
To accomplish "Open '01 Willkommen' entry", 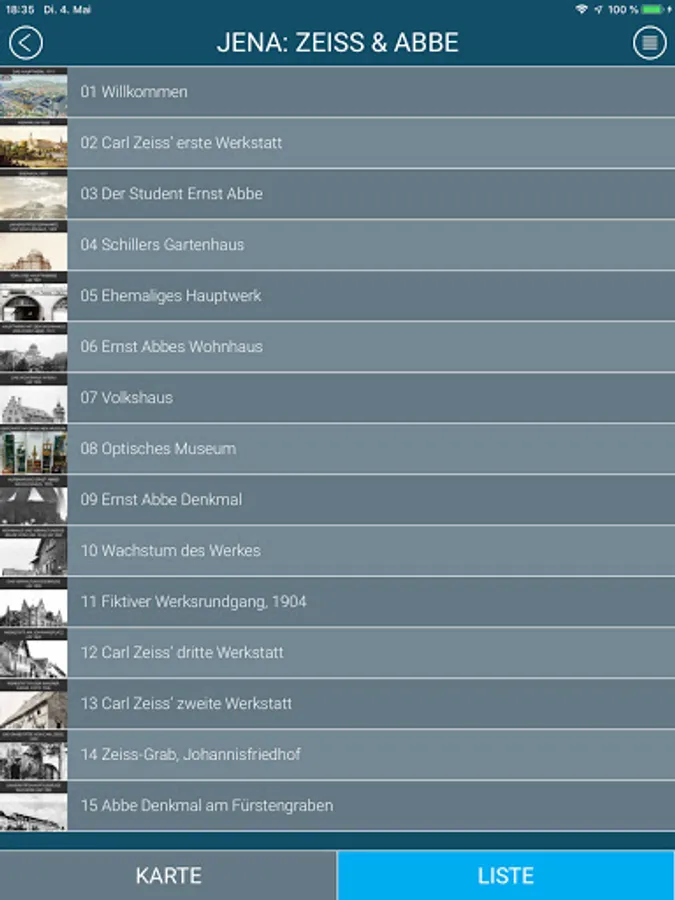I will tap(338, 92).
